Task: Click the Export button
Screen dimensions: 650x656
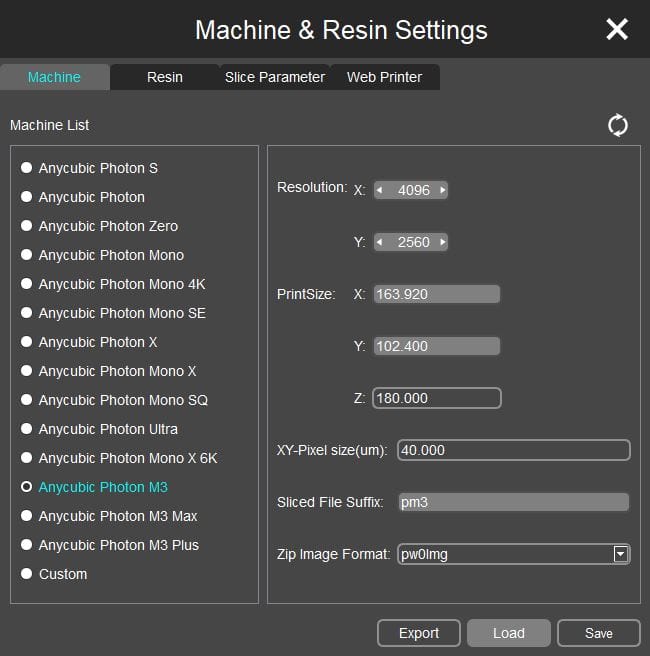Action: tap(419, 633)
